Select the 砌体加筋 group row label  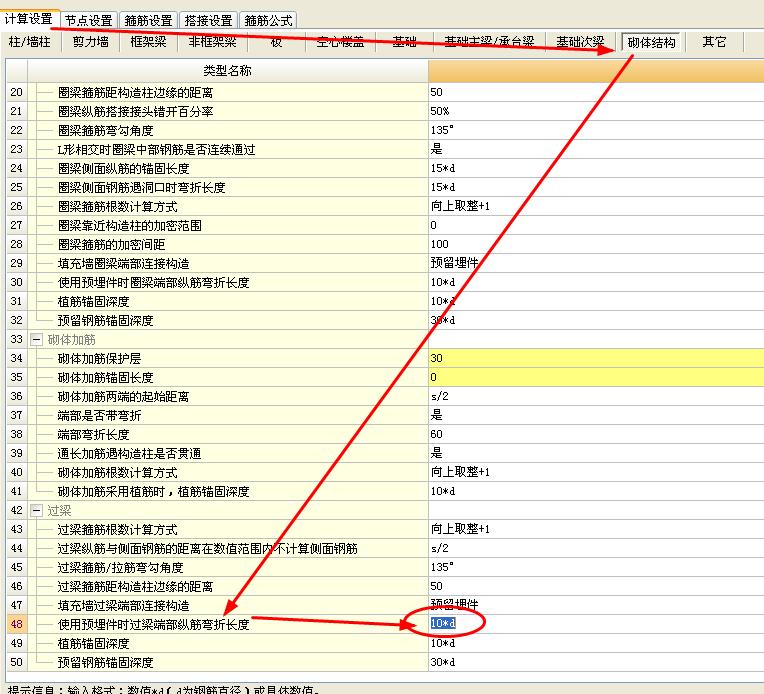(72, 340)
